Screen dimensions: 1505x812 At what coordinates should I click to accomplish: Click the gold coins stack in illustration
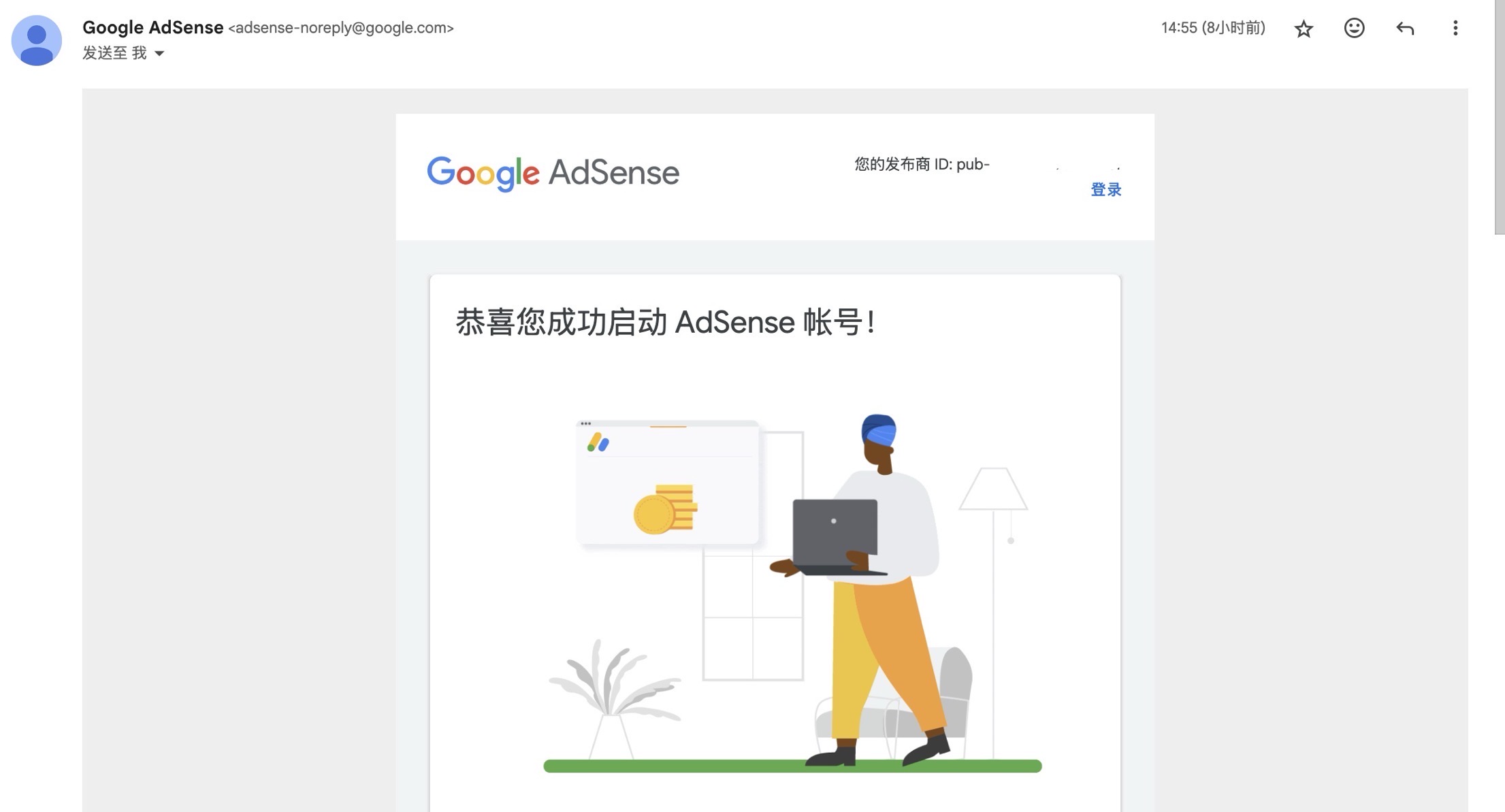tap(665, 509)
